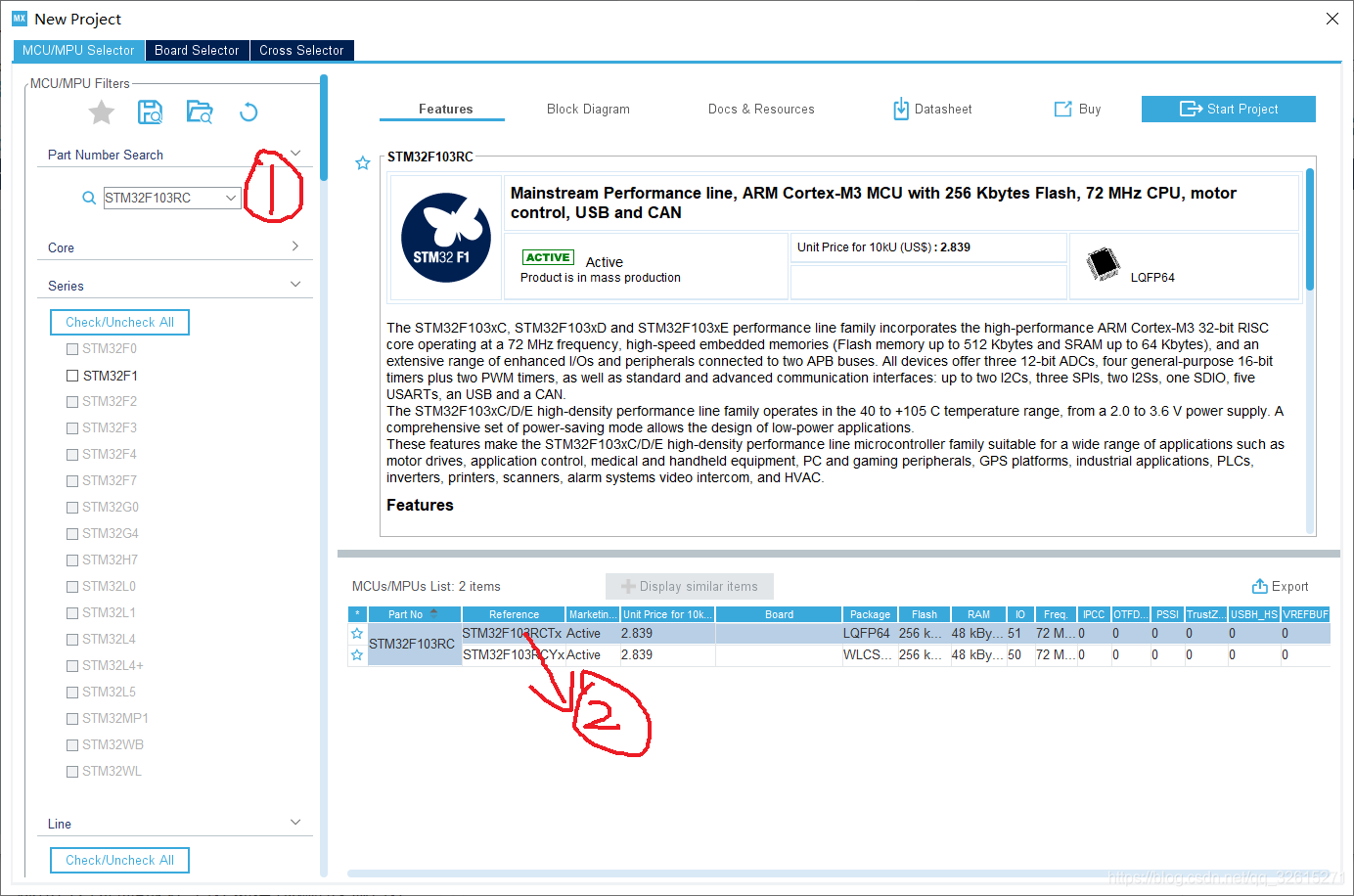Select the STM32F103RCTx reference cell
This screenshot has height=896, width=1354.
click(512, 634)
